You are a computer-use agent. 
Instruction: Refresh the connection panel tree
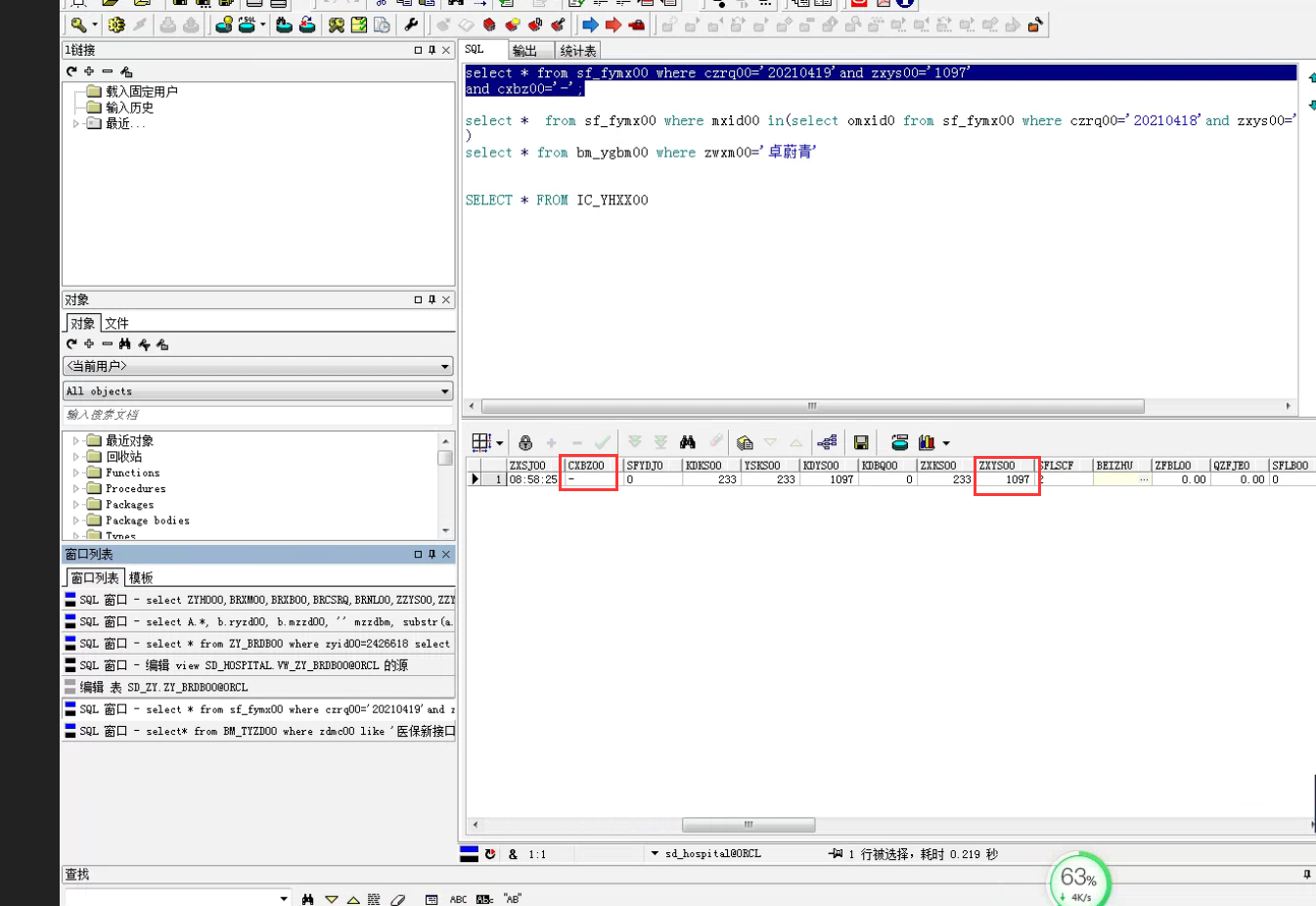tap(71, 71)
